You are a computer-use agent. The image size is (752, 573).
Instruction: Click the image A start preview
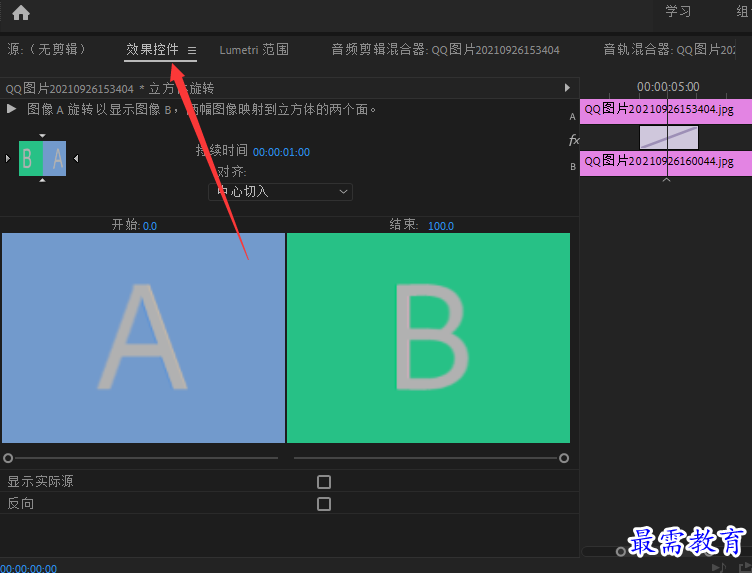coord(143,338)
